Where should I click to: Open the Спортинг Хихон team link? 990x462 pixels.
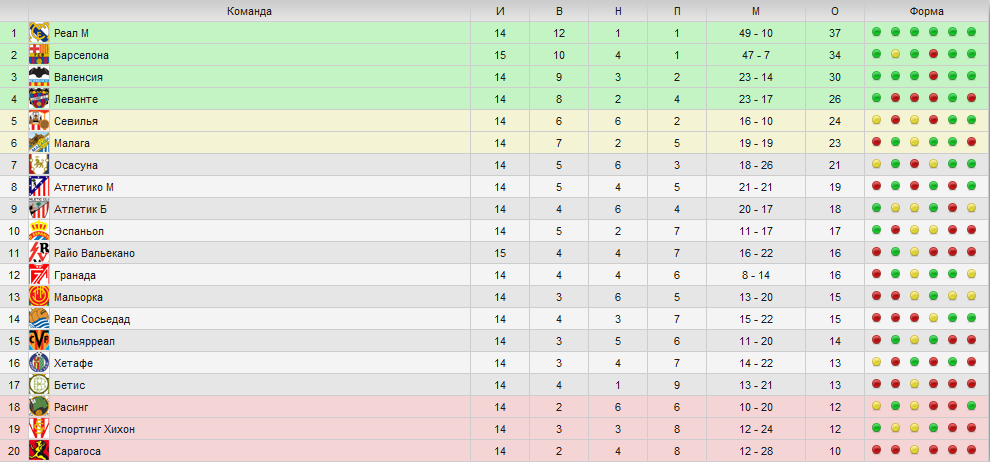94,429
